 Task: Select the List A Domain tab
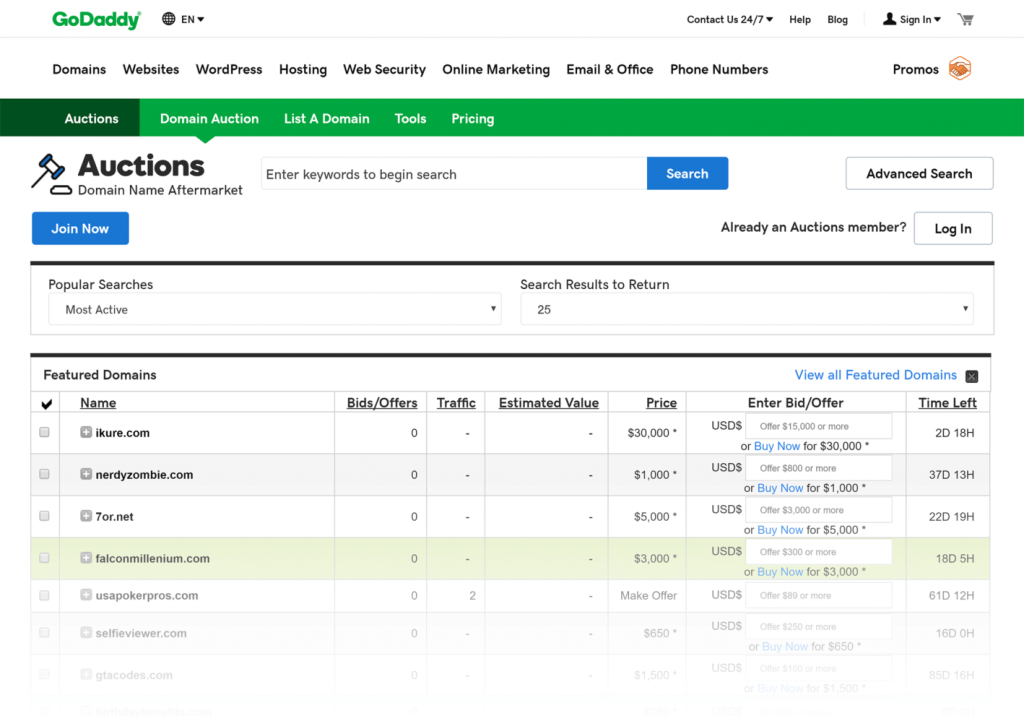[327, 118]
